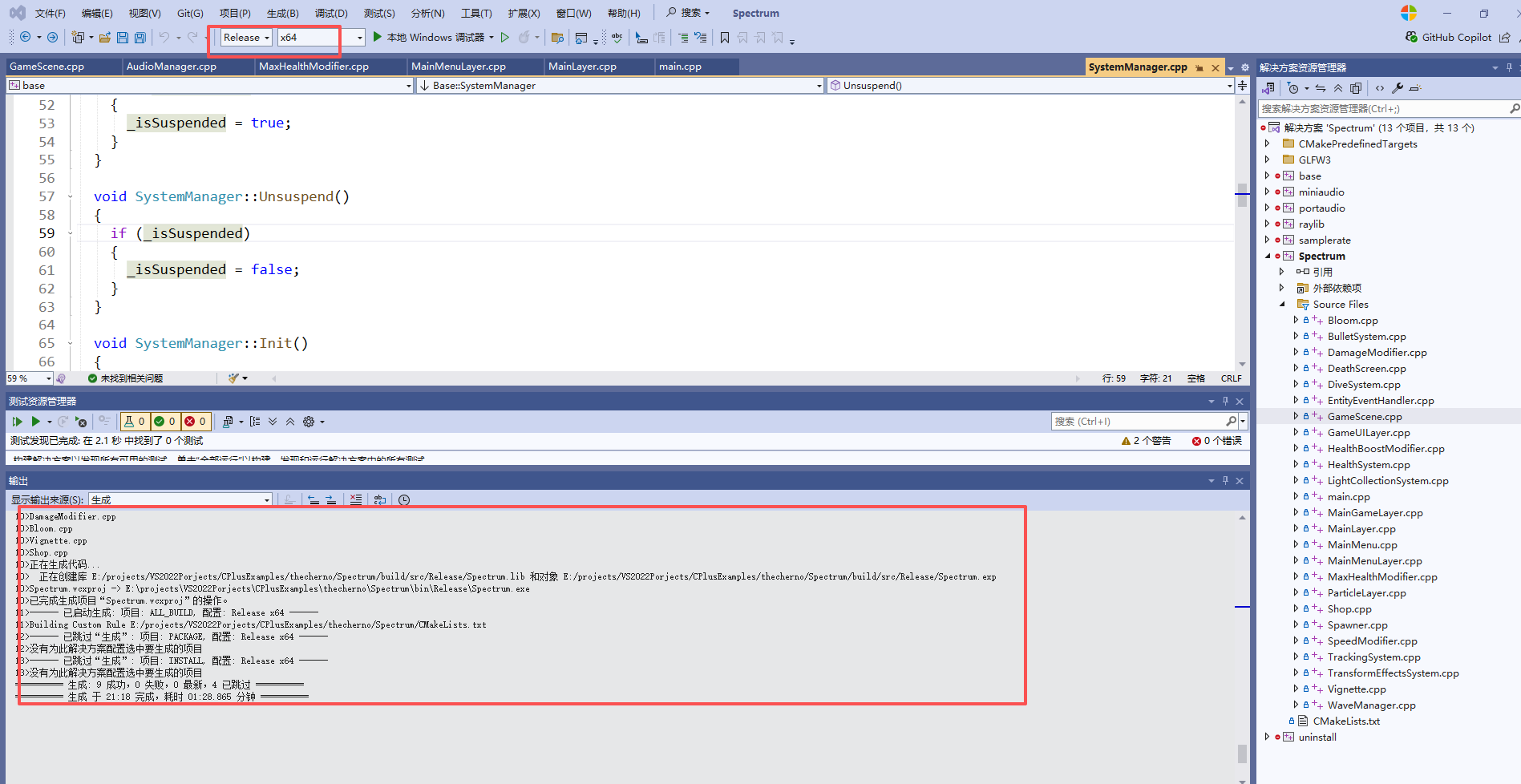This screenshot has width=1521, height=784.
Task: Click the Find in Files folder icon
Action: tap(558, 37)
